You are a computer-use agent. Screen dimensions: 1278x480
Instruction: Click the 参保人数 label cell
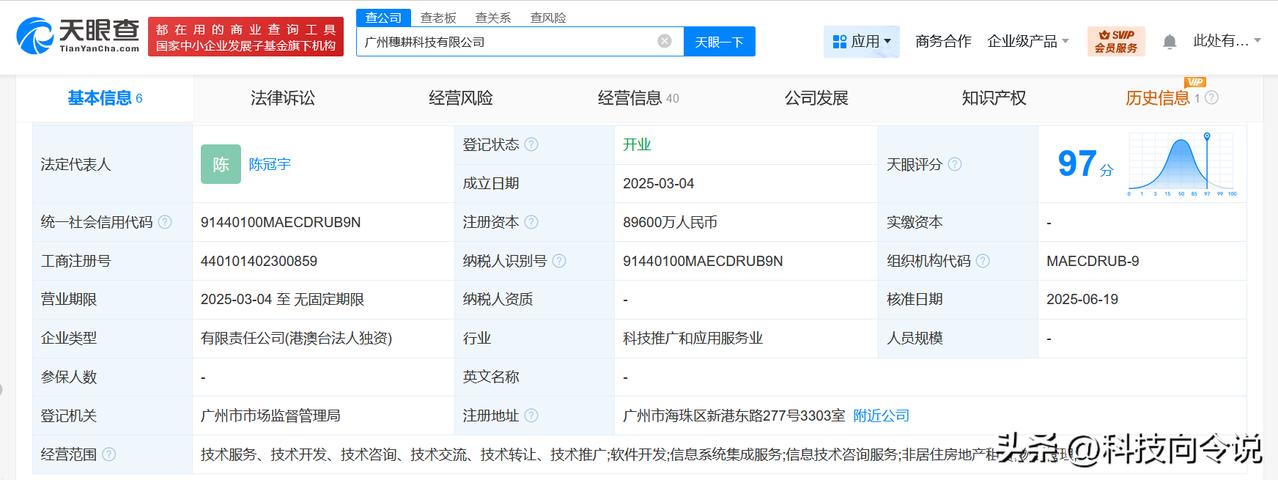(x=113, y=377)
